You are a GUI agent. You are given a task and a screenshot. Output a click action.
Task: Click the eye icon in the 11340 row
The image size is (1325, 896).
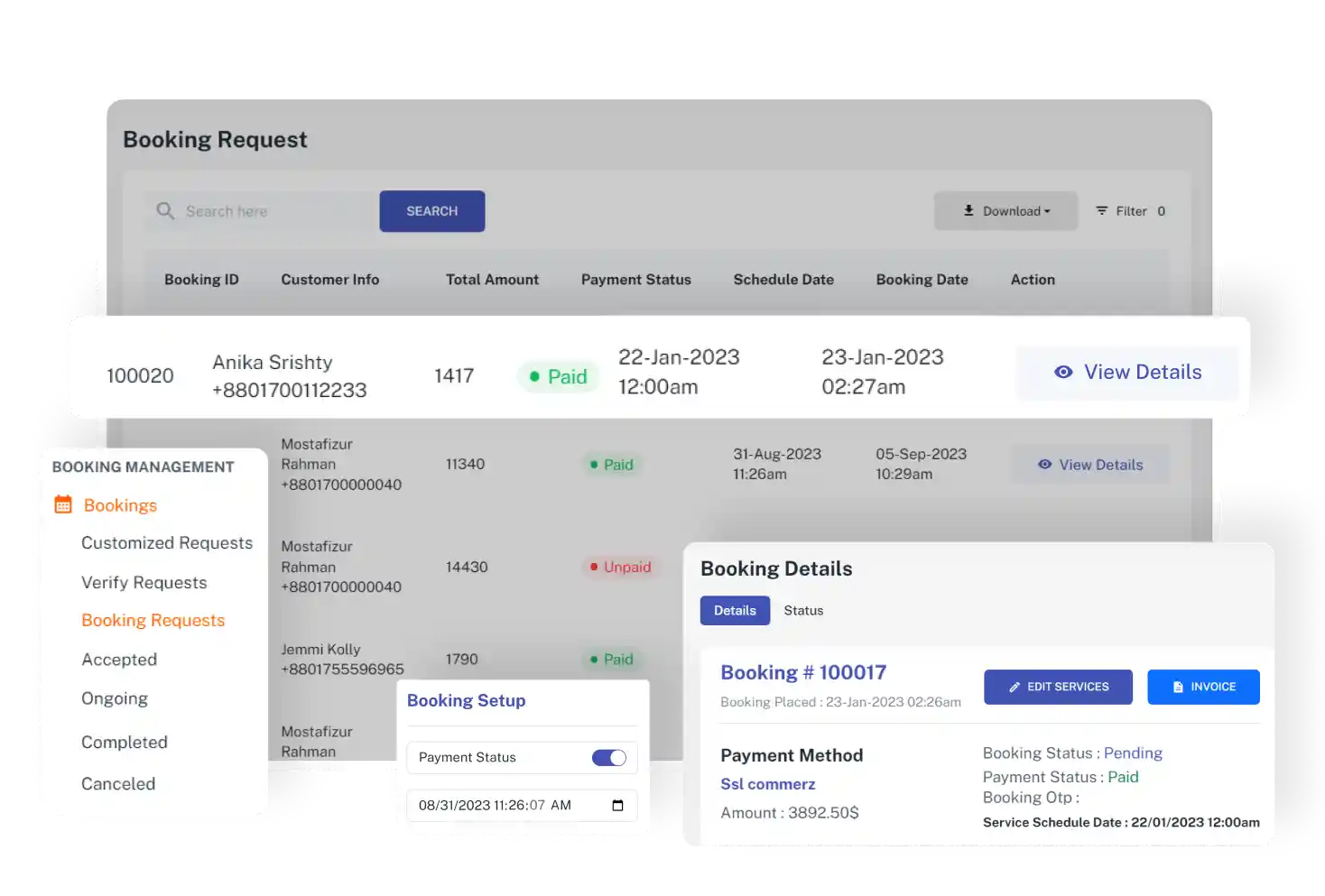(1044, 465)
